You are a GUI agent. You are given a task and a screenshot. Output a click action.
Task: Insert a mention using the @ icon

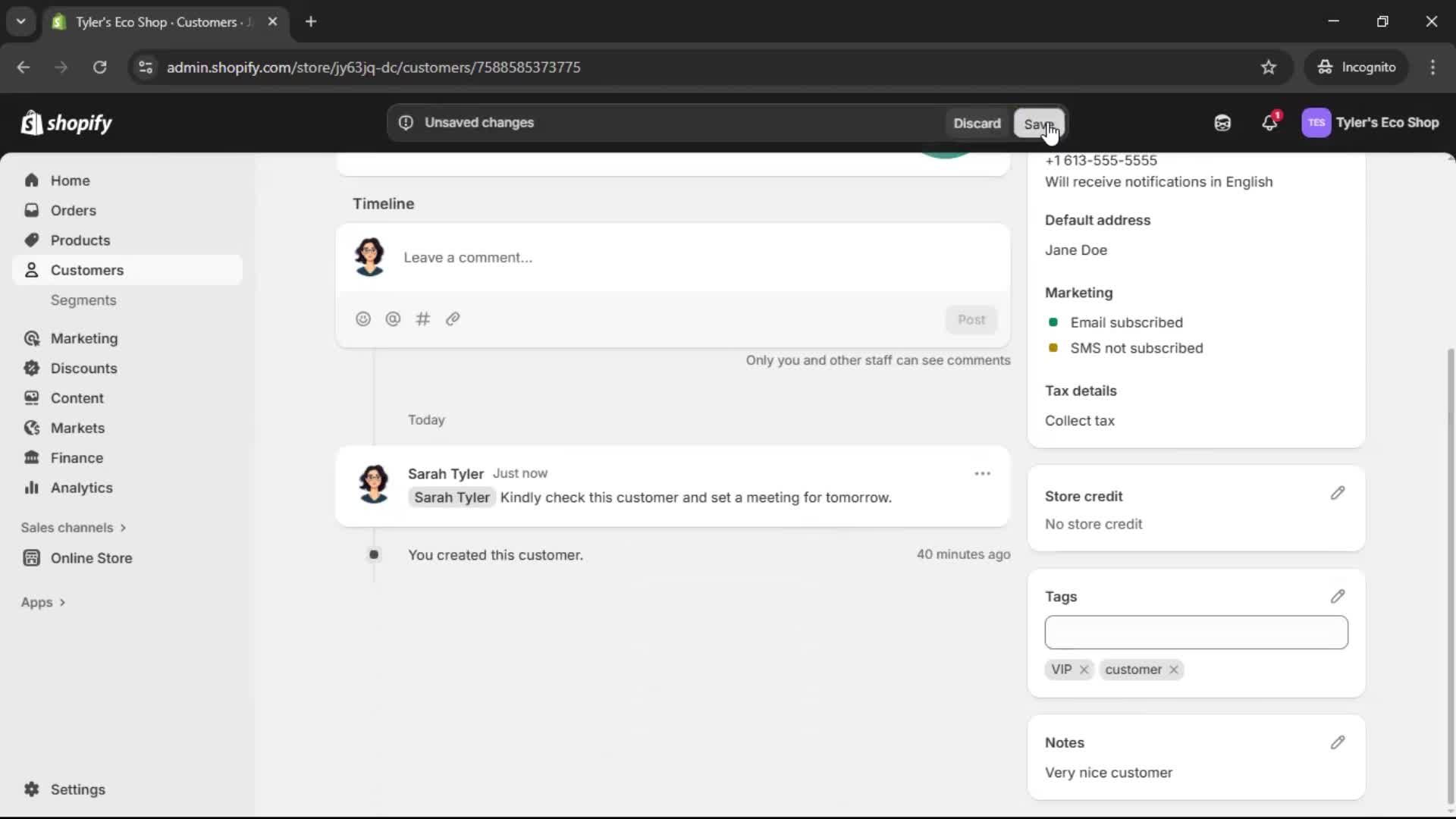[x=393, y=318]
